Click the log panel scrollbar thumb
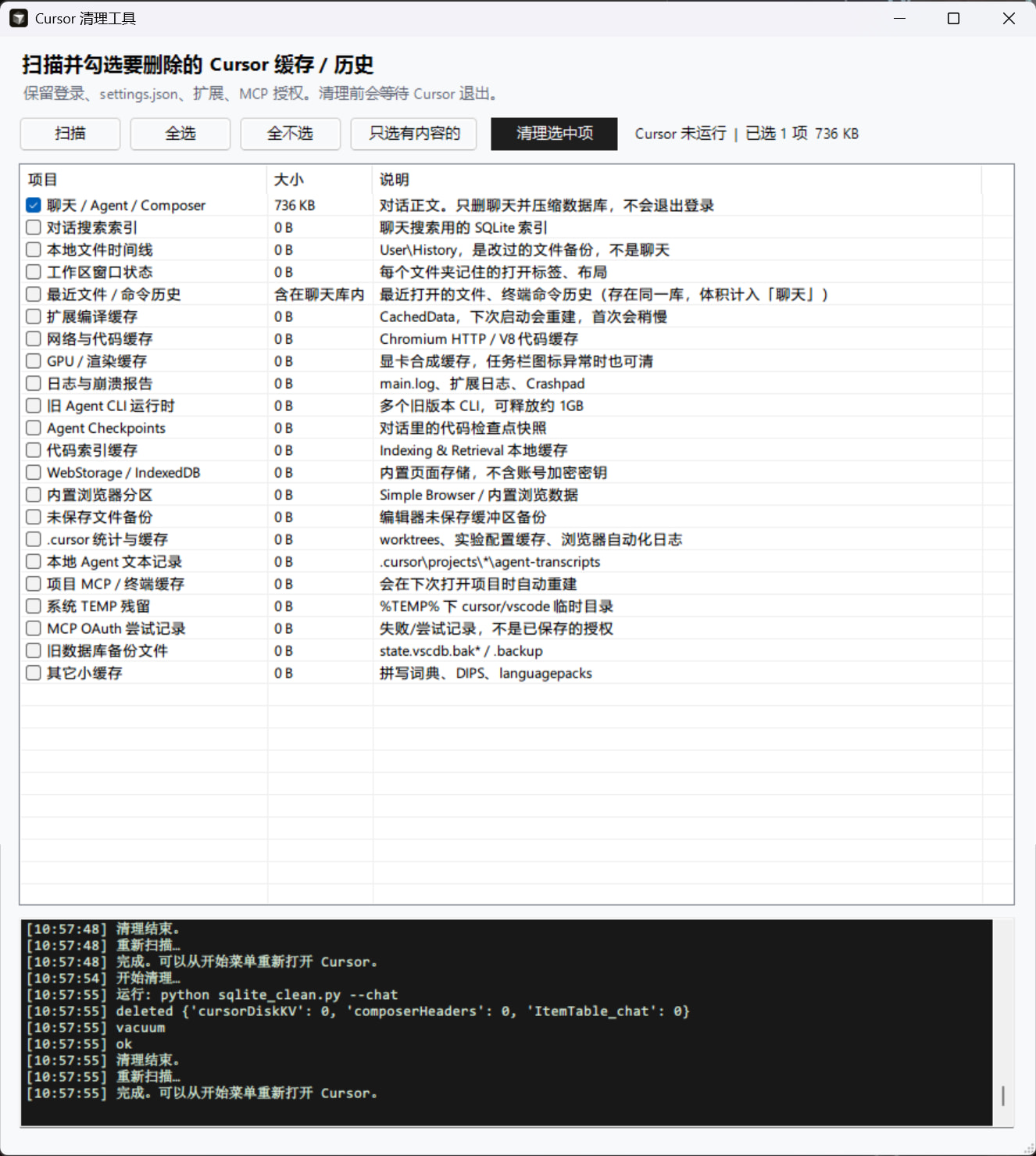This screenshot has height=1156, width=1036. tap(1003, 1095)
